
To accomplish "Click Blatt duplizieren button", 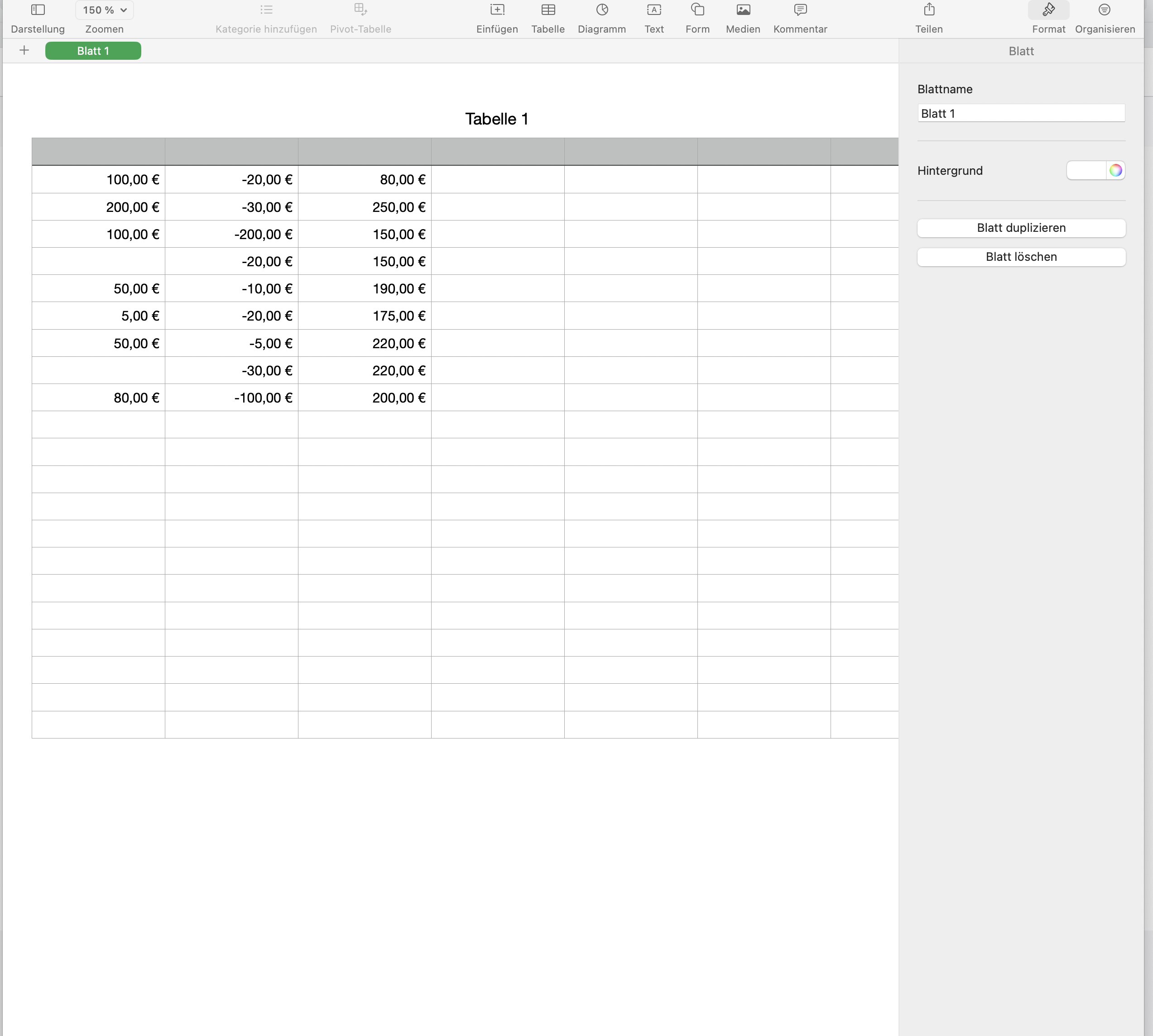I will pyautogui.click(x=1021, y=228).
